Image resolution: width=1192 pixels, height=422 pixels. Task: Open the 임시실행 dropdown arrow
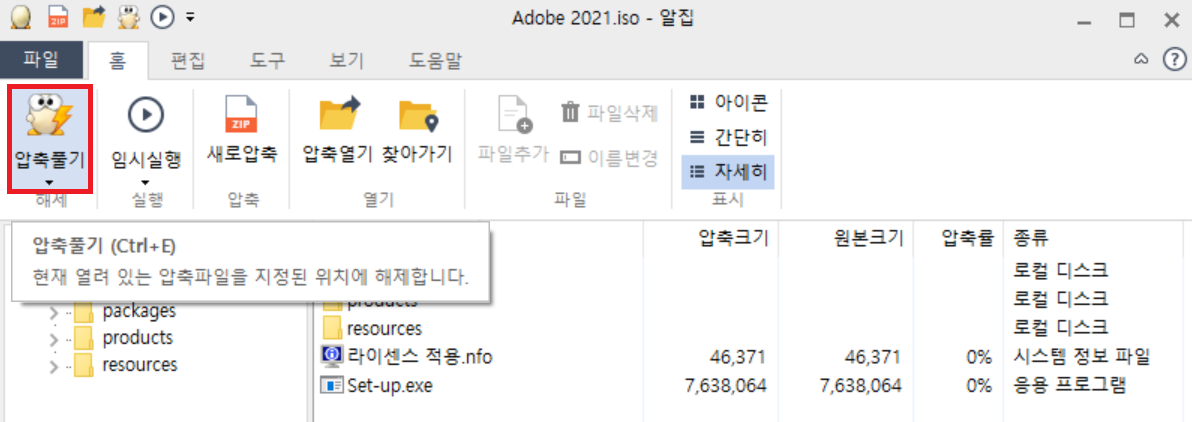tap(146, 182)
